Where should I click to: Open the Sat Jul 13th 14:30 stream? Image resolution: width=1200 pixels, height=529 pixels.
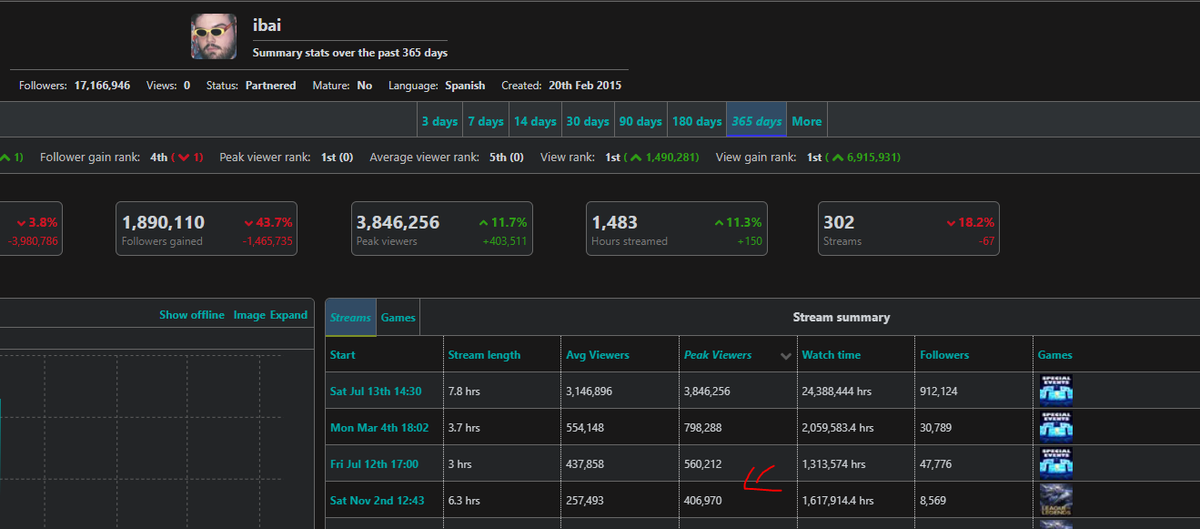(x=376, y=391)
